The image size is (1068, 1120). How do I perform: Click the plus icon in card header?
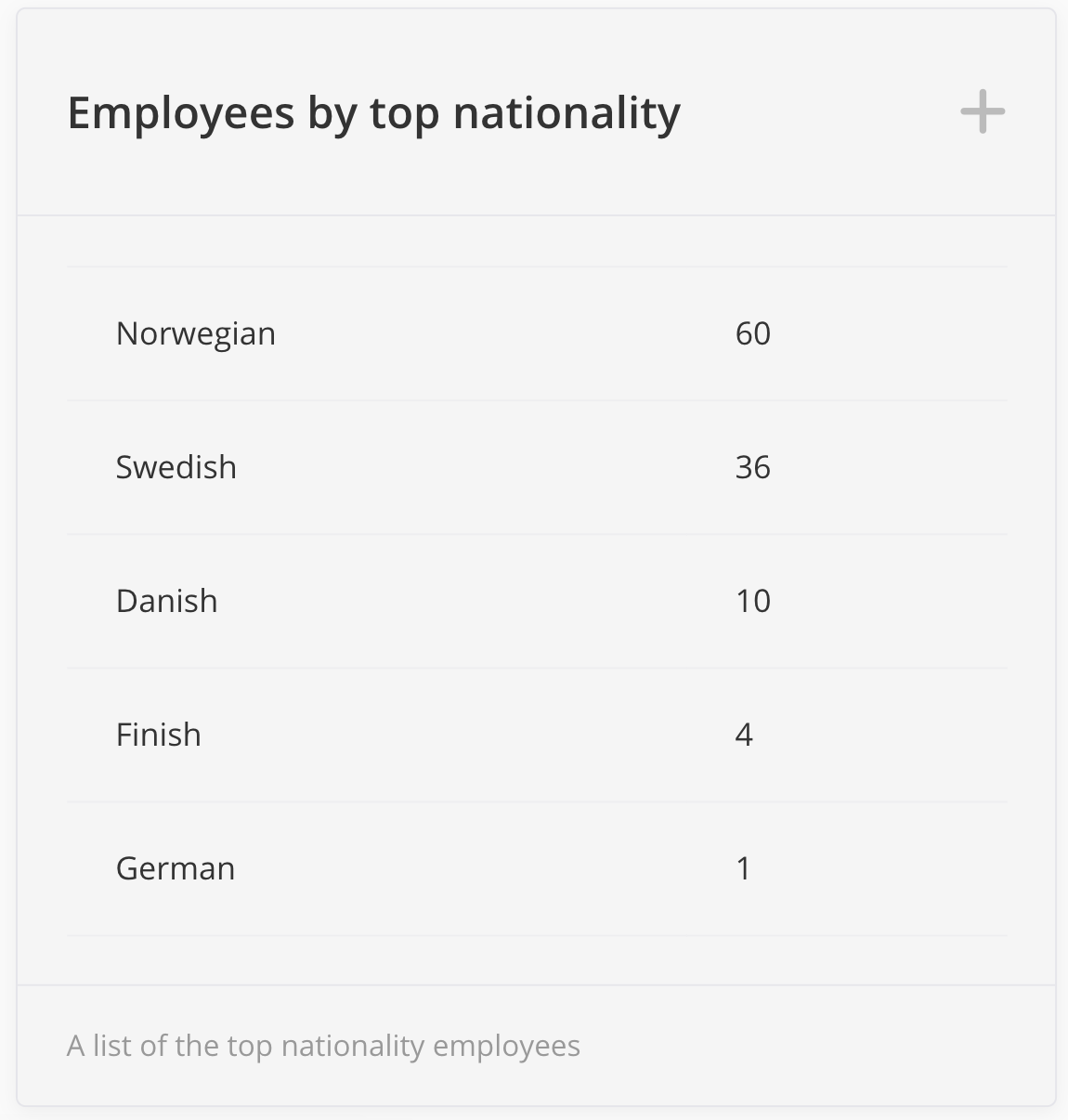tap(983, 112)
